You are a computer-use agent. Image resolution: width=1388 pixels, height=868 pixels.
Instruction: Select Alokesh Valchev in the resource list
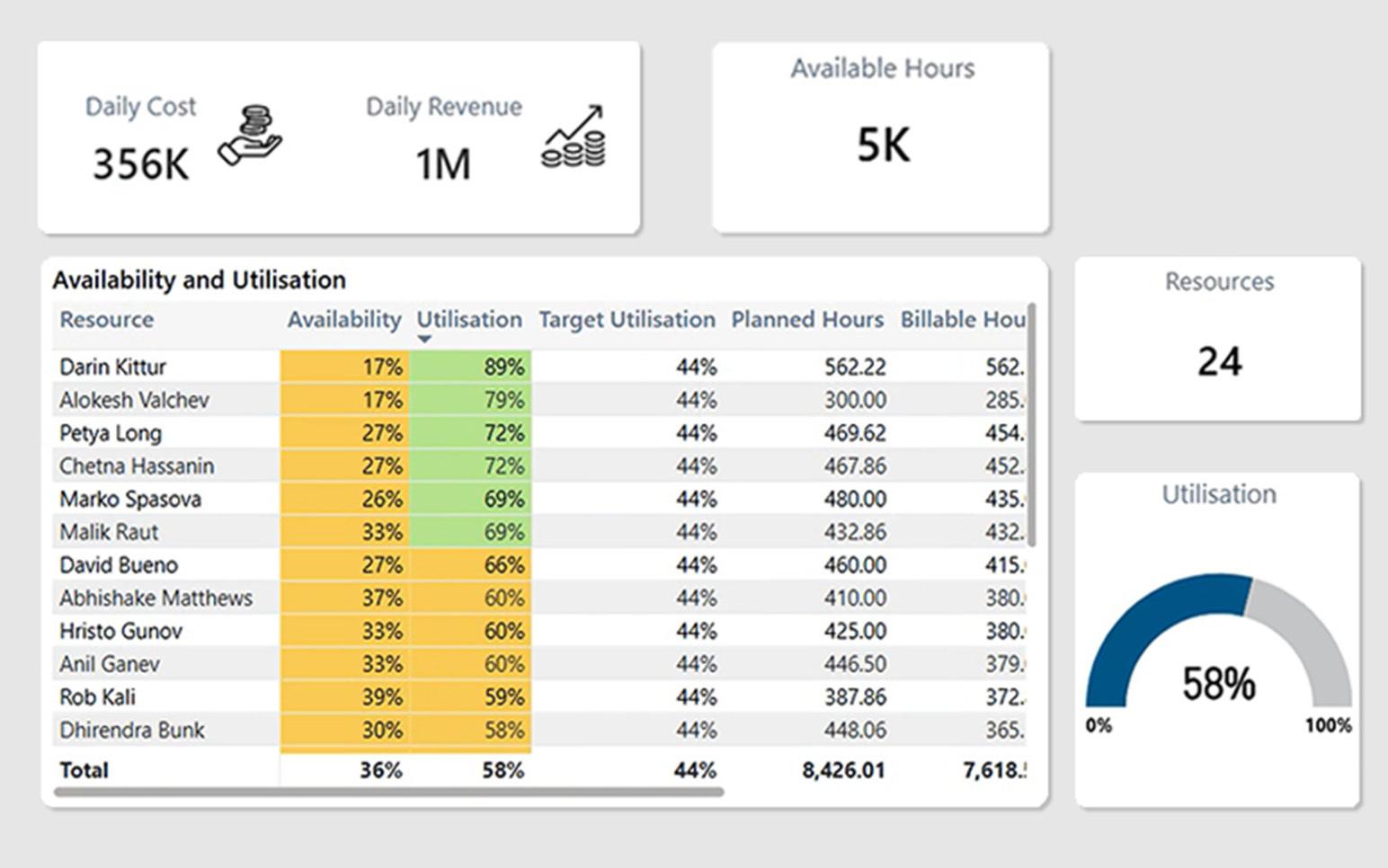tap(134, 400)
